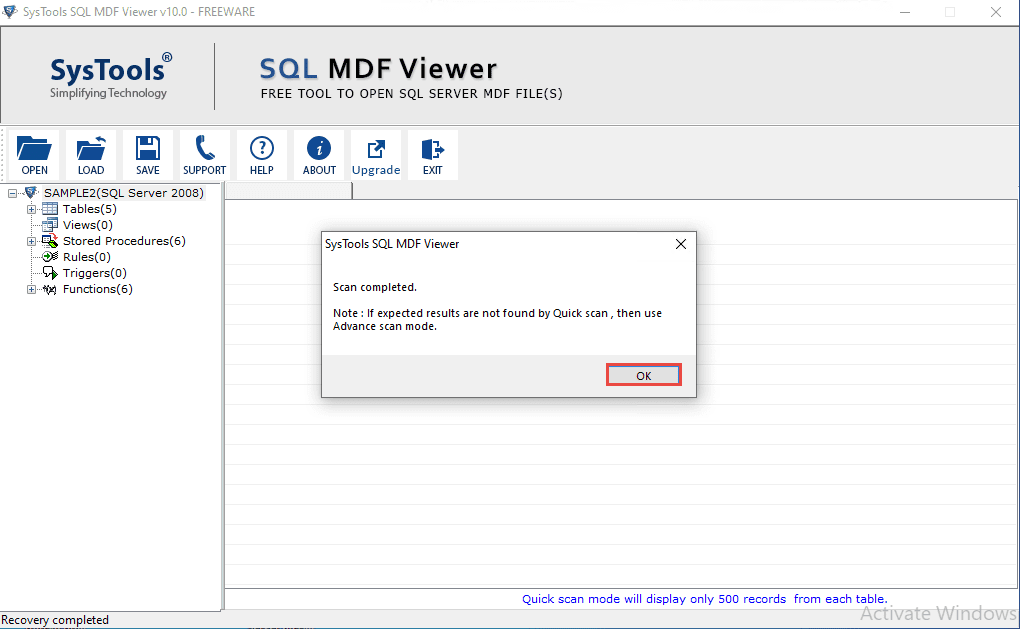The width and height of the screenshot is (1020, 629).
Task: Close the main application window
Action: click(996, 12)
